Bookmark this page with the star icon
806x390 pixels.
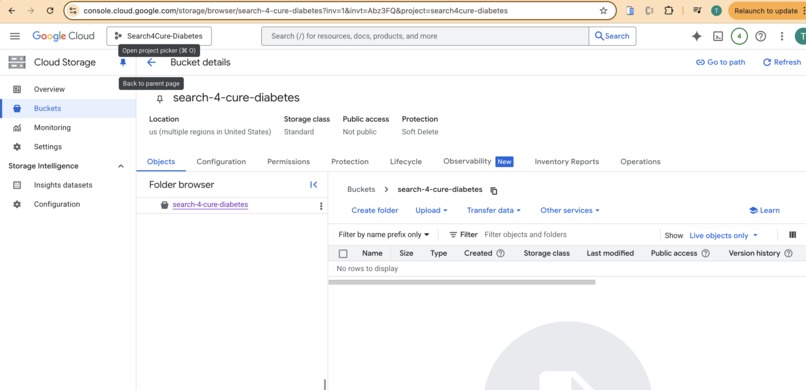point(603,10)
